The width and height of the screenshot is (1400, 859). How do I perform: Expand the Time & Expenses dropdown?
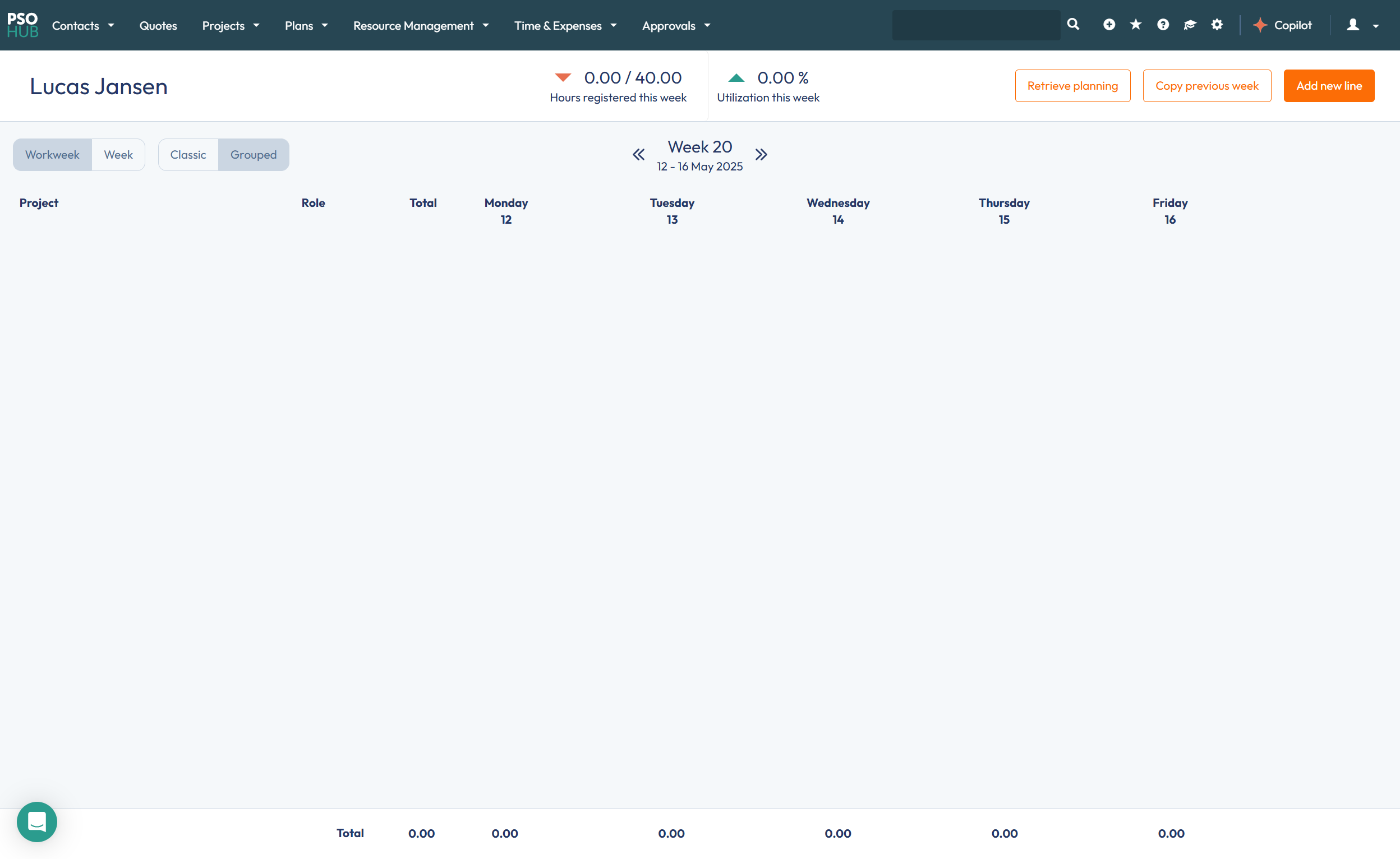565,26
